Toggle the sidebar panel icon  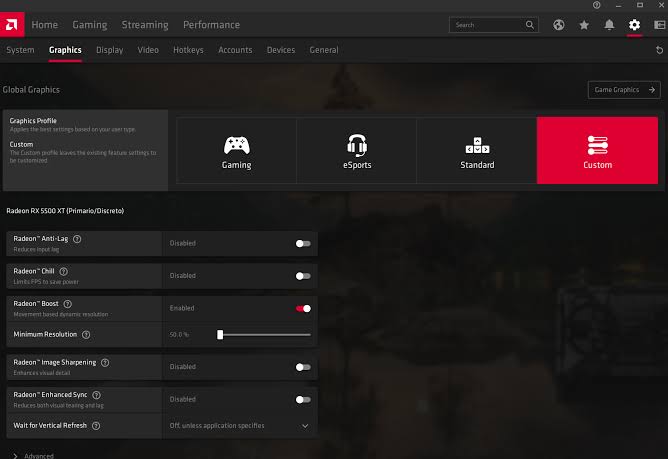click(659, 25)
